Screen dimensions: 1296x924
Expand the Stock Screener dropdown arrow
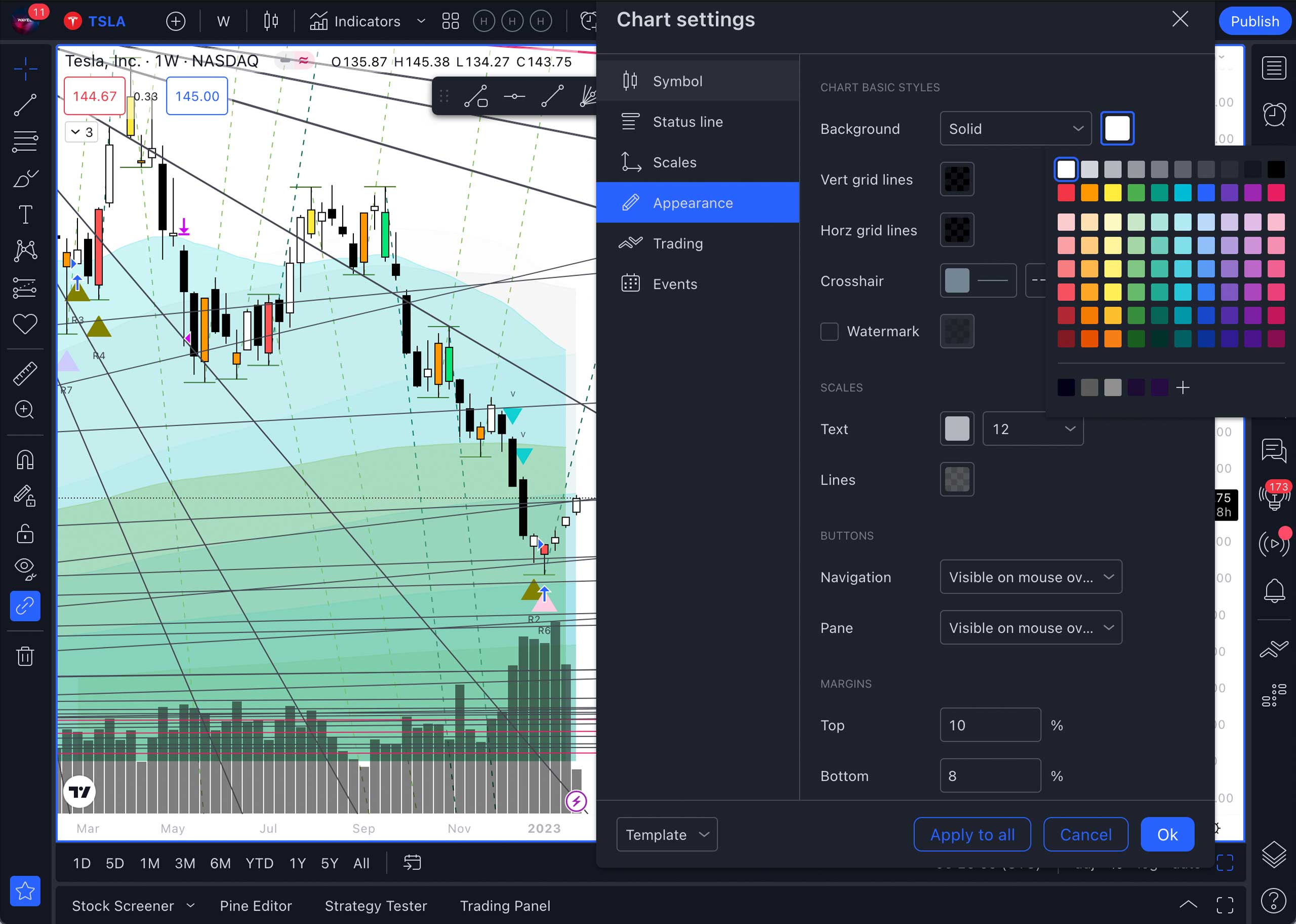pyautogui.click(x=190, y=905)
